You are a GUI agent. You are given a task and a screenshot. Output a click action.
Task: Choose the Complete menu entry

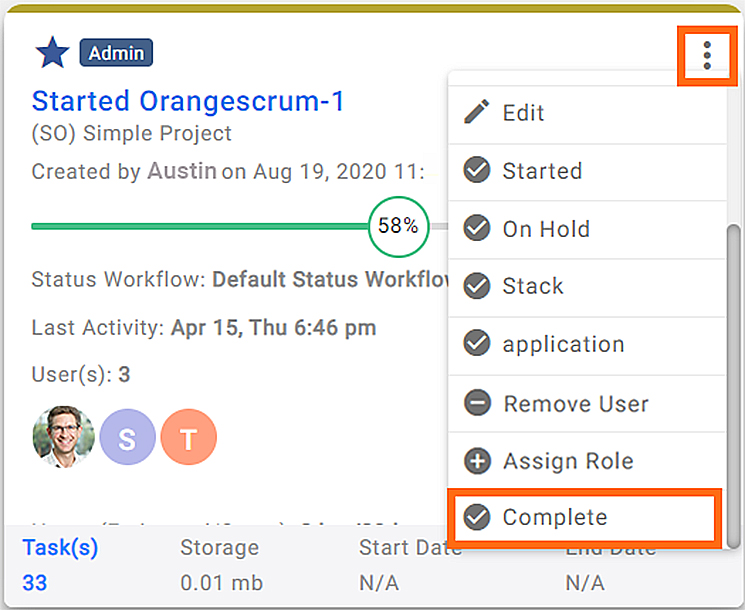point(585,518)
